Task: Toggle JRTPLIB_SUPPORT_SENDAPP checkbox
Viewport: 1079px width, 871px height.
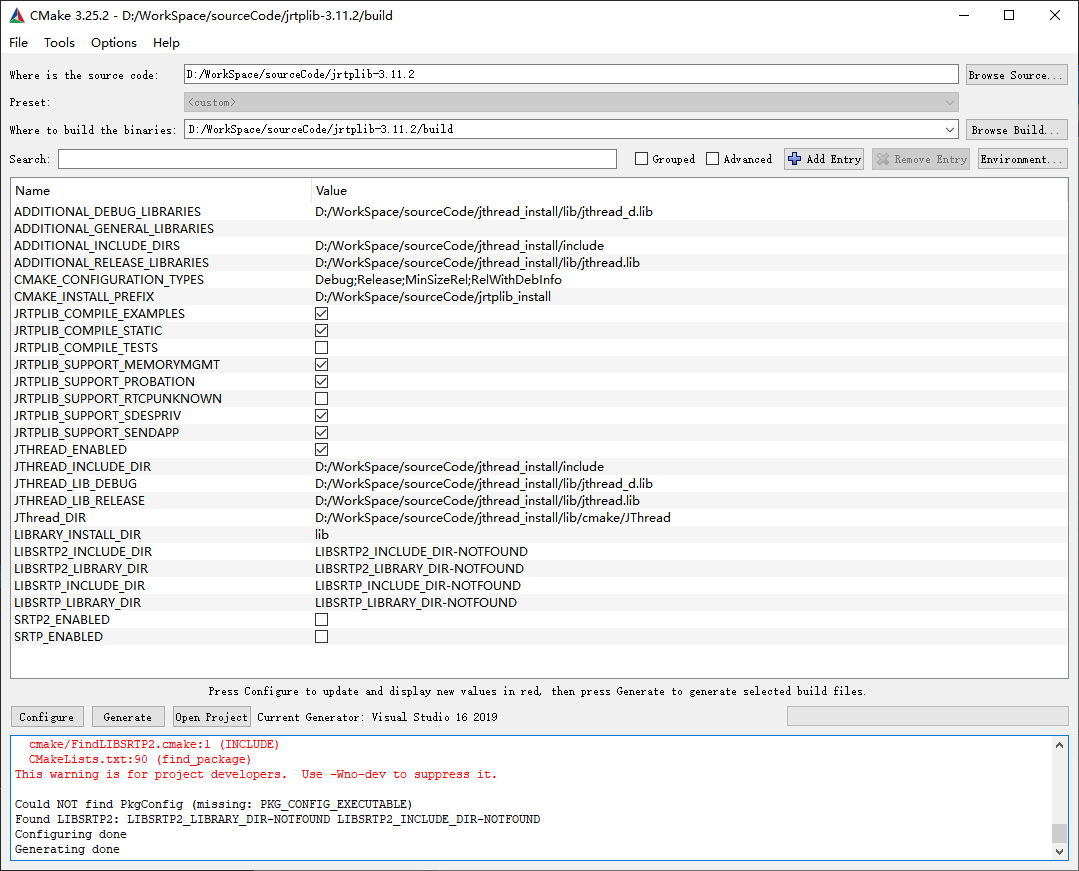Action: coord(321,432)
